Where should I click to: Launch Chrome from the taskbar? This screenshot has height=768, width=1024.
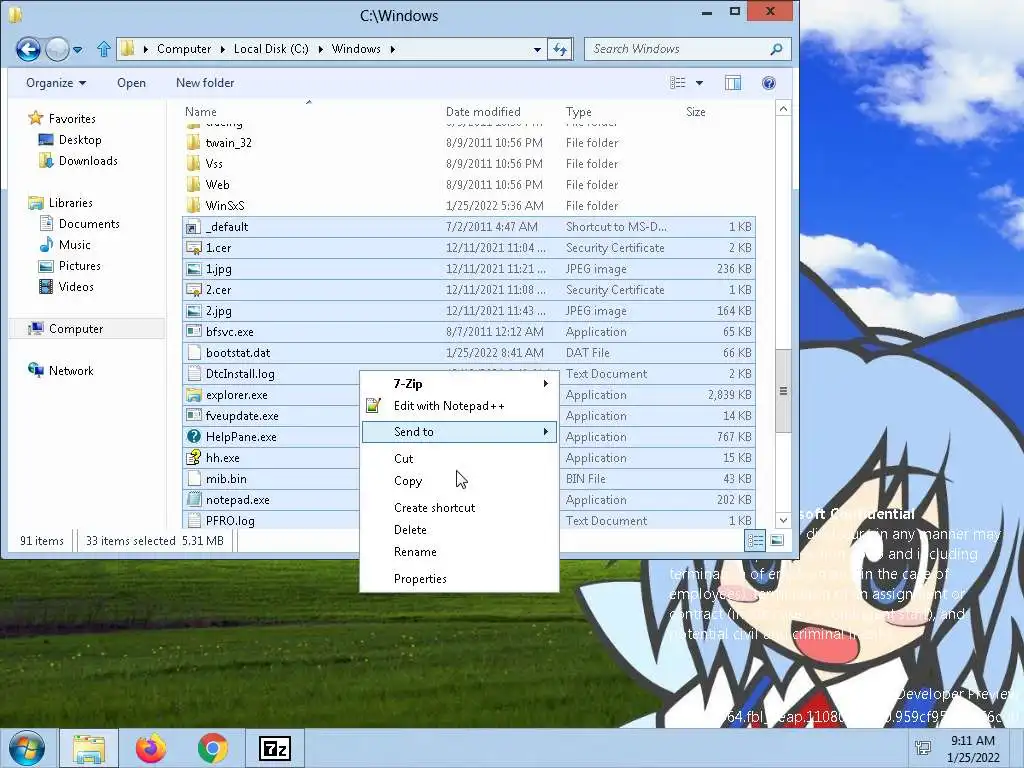click(212, 748)
